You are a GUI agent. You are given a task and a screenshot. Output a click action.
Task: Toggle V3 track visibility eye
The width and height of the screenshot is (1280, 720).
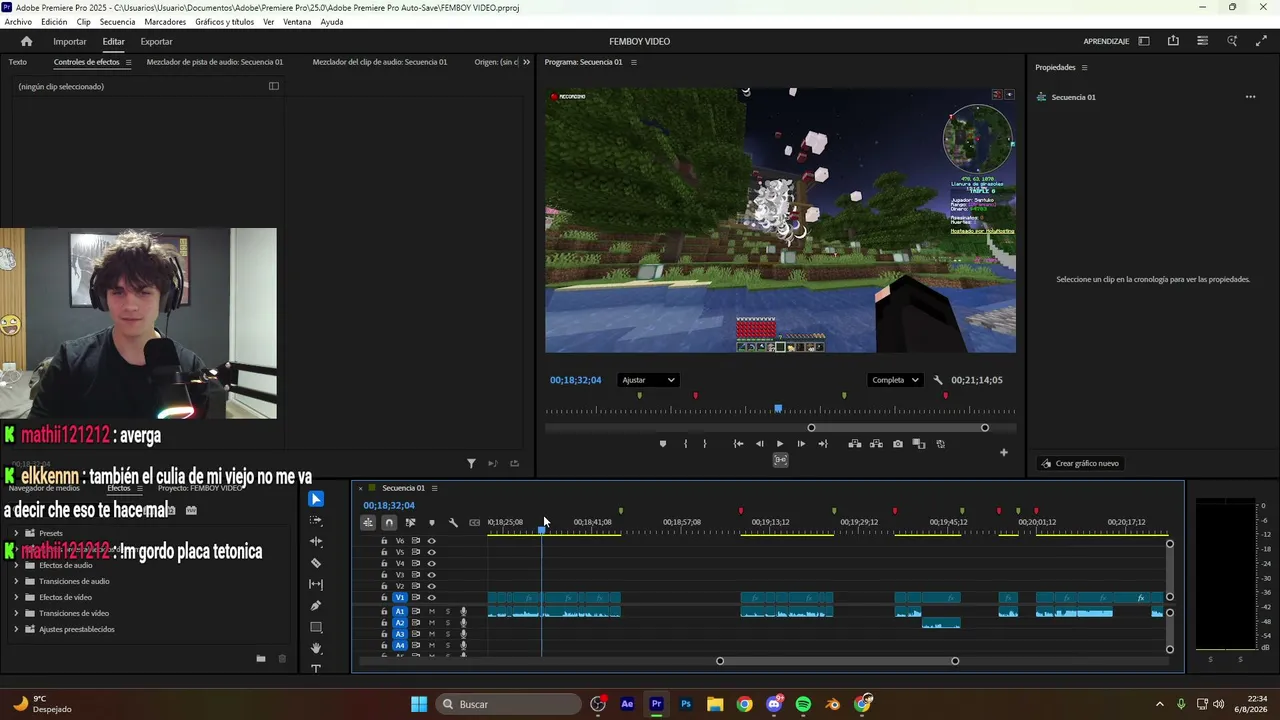coord(432,575)
